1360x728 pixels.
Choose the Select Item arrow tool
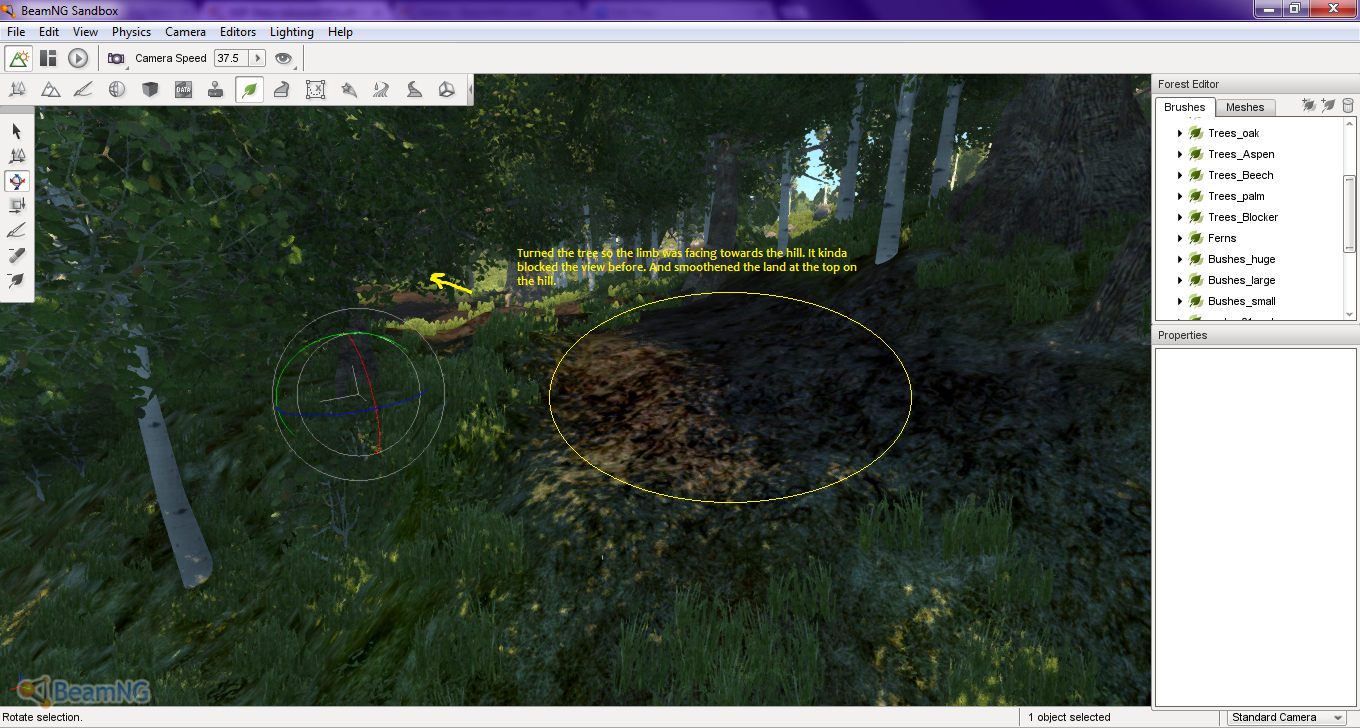click(x=17, y=131)
